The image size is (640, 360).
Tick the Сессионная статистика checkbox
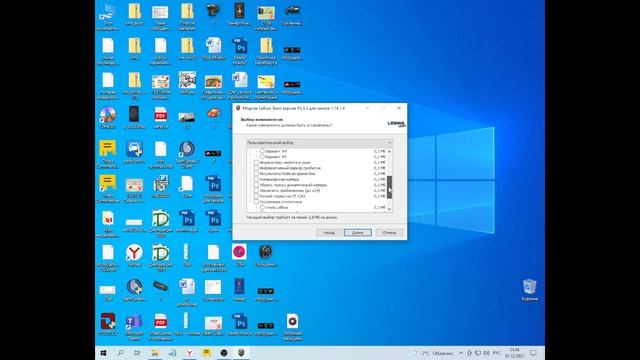click(x=256, y=202)
